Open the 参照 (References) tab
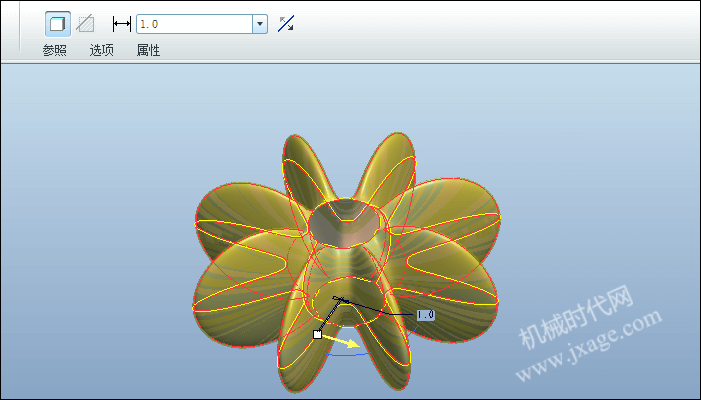Viewport: 701px width, 400px height. [x=55, y=51]
